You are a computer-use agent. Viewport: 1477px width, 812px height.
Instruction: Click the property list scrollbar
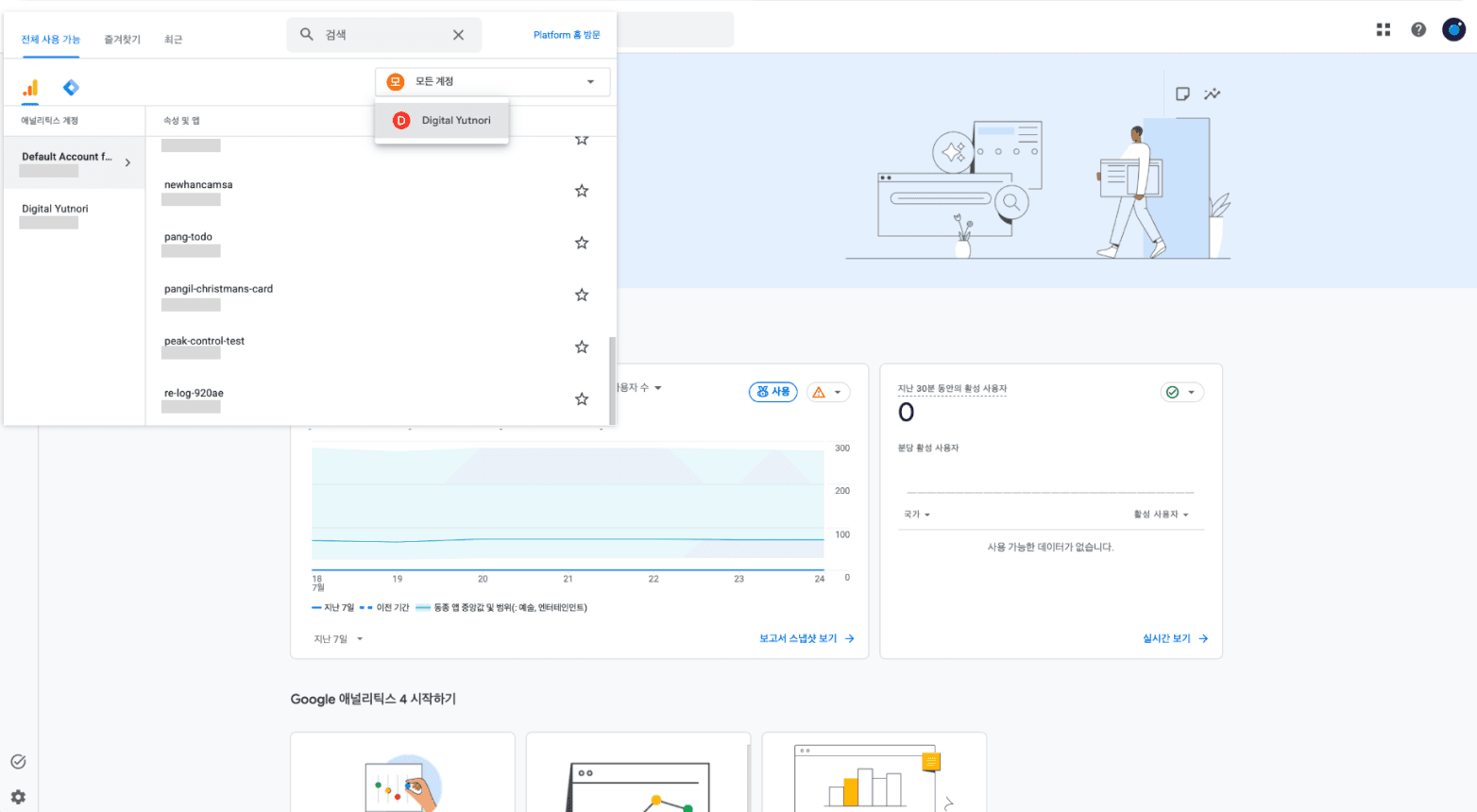612,381
